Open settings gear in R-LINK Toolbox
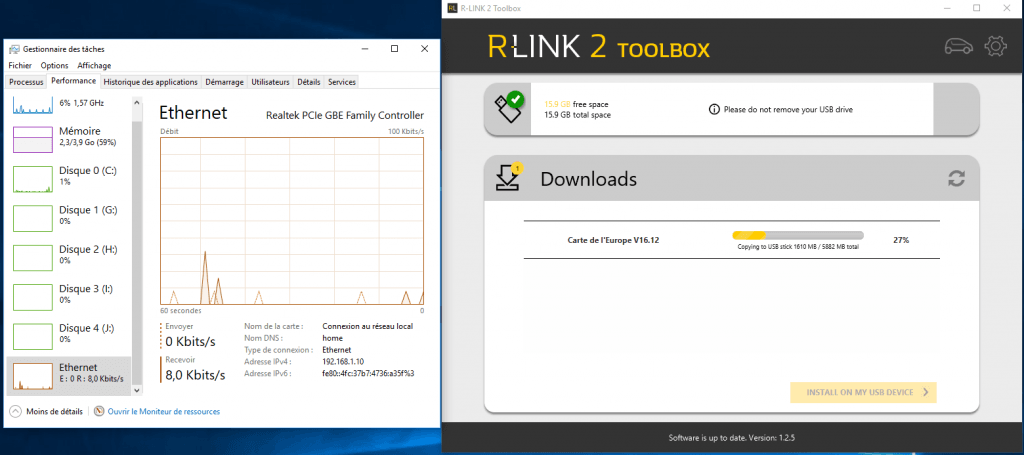This screenshot has width=1024, height=455. 994,47
